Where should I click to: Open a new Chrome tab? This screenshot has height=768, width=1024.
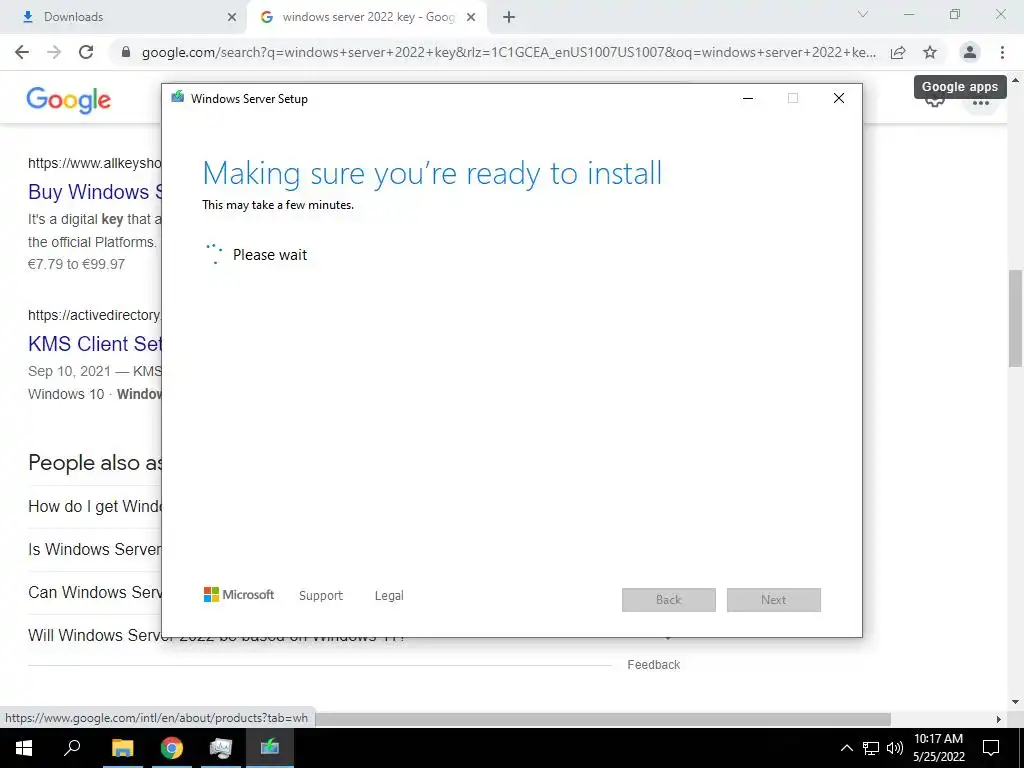(x=509, y=17)
